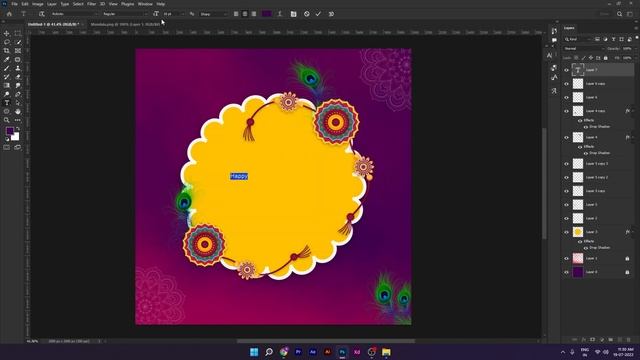The image size is (640, 360).
Task: Cancel the current text edit
Action: tap(307, 14)
